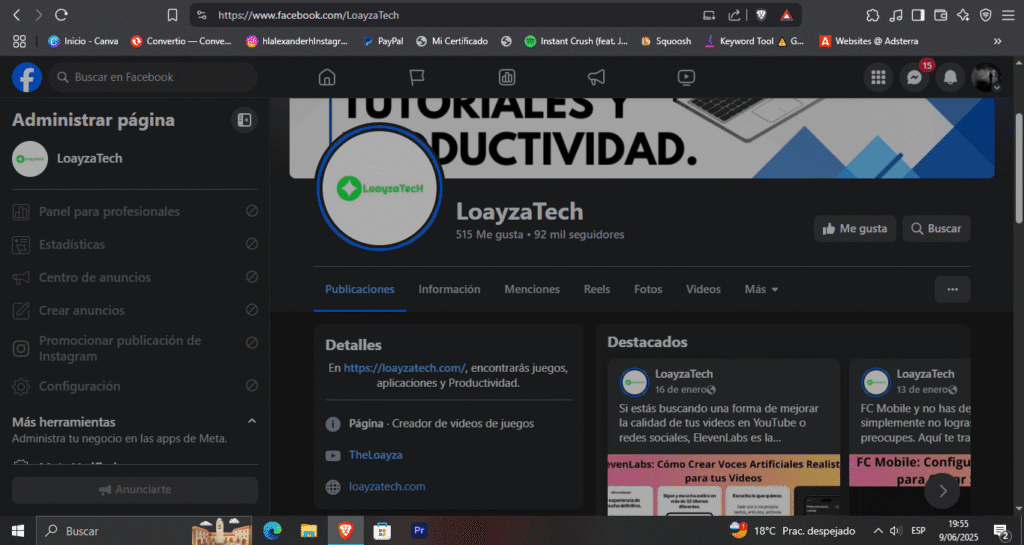Click the Brave Shields lion icon

click(x=761, y=14)
